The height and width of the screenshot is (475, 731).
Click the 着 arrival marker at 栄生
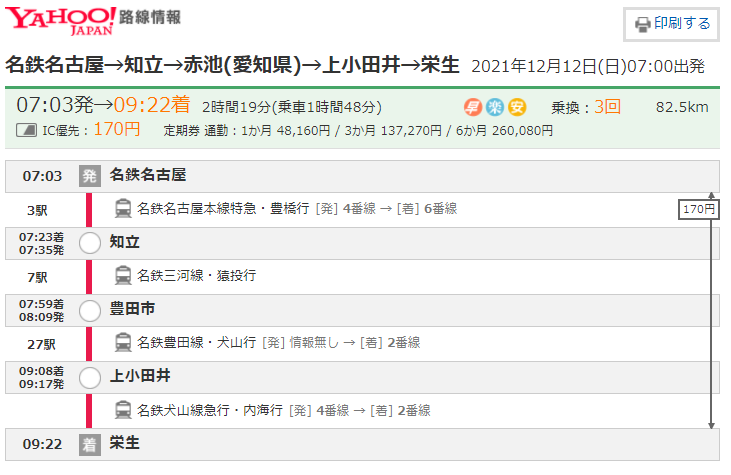90,445
